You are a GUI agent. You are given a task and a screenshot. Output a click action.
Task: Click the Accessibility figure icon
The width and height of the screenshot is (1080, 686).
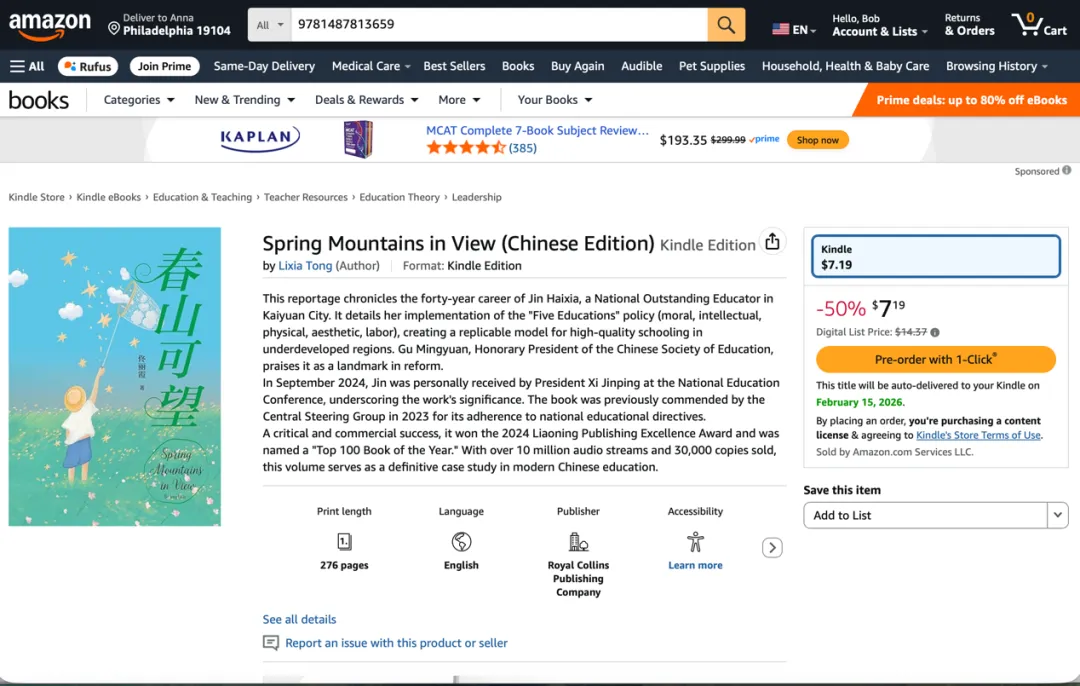pos(695,542)
